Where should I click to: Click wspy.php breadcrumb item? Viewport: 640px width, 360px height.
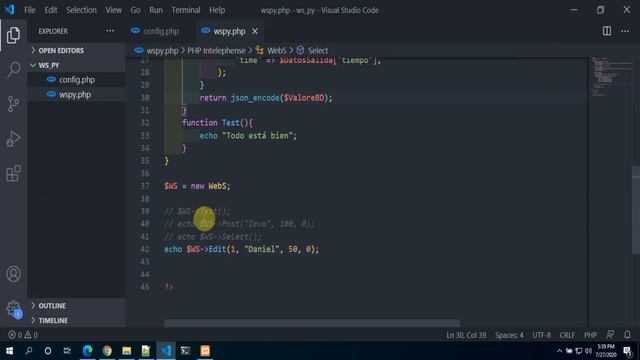162,51
